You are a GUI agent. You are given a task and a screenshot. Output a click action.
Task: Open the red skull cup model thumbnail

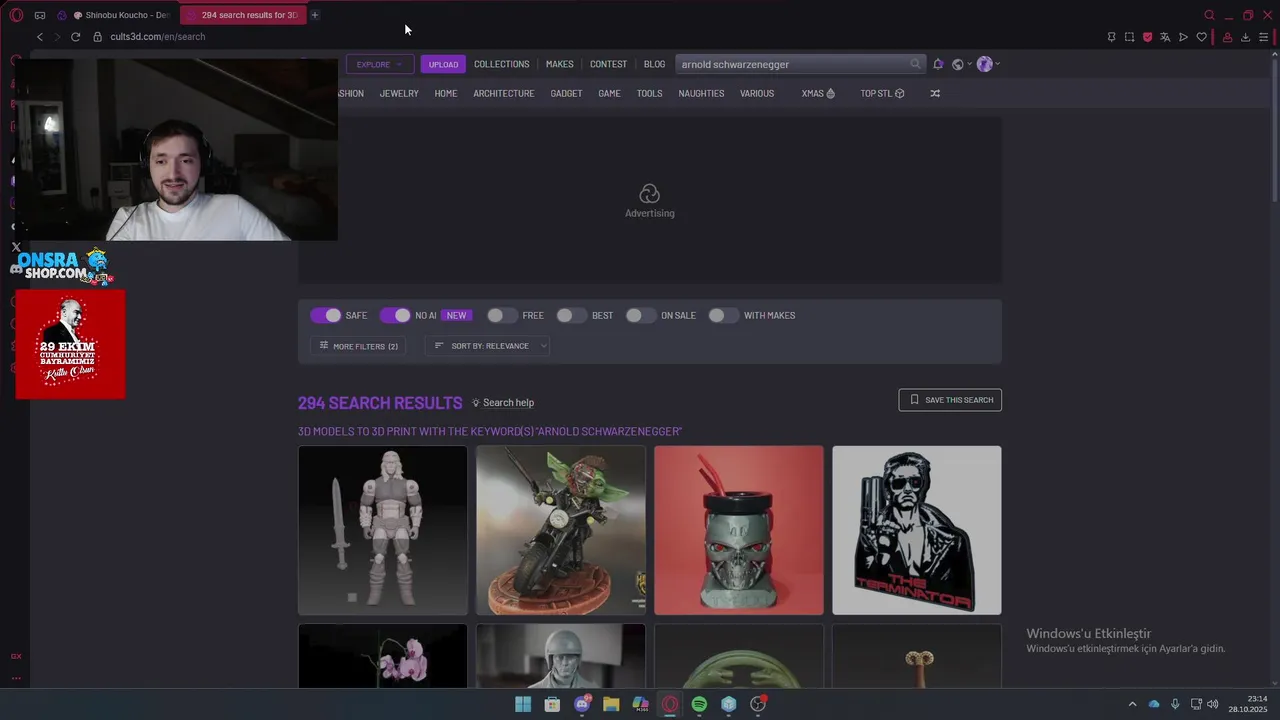point(739,530)
